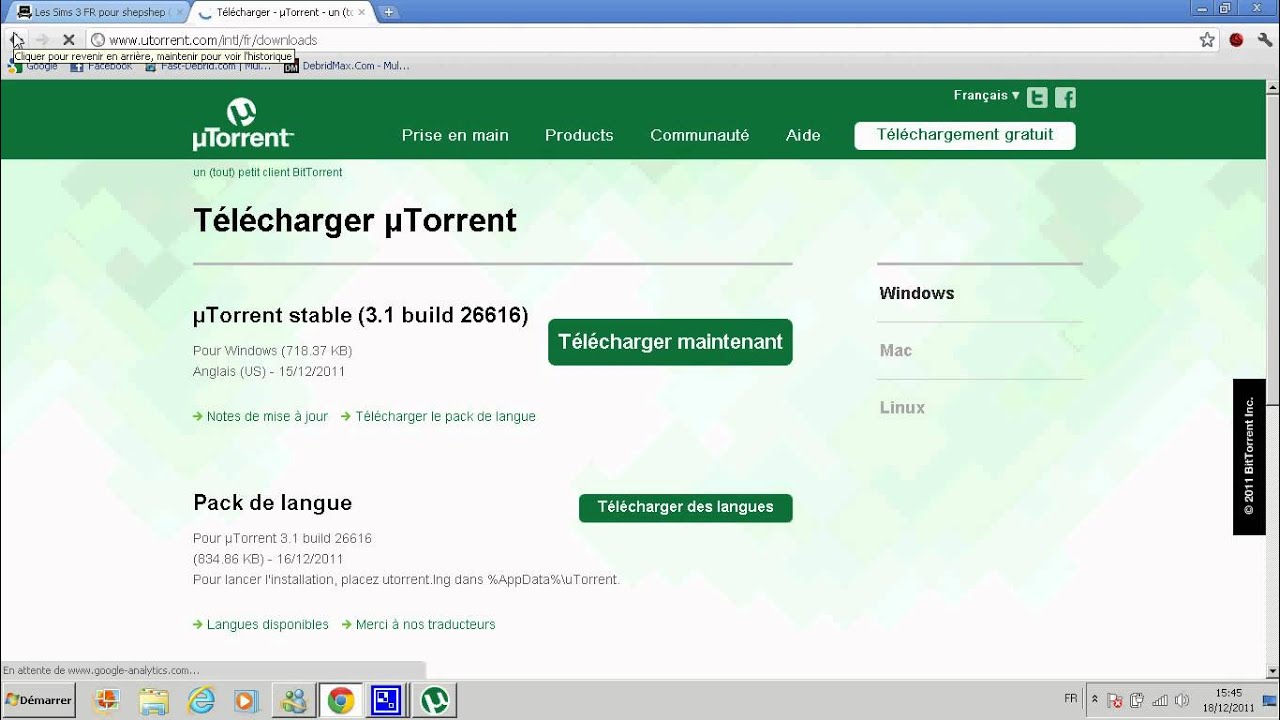The height and width of the screenshot is (720, 1280).
Task: Click volume speaker icon in tray
Action: [1183, 700]
